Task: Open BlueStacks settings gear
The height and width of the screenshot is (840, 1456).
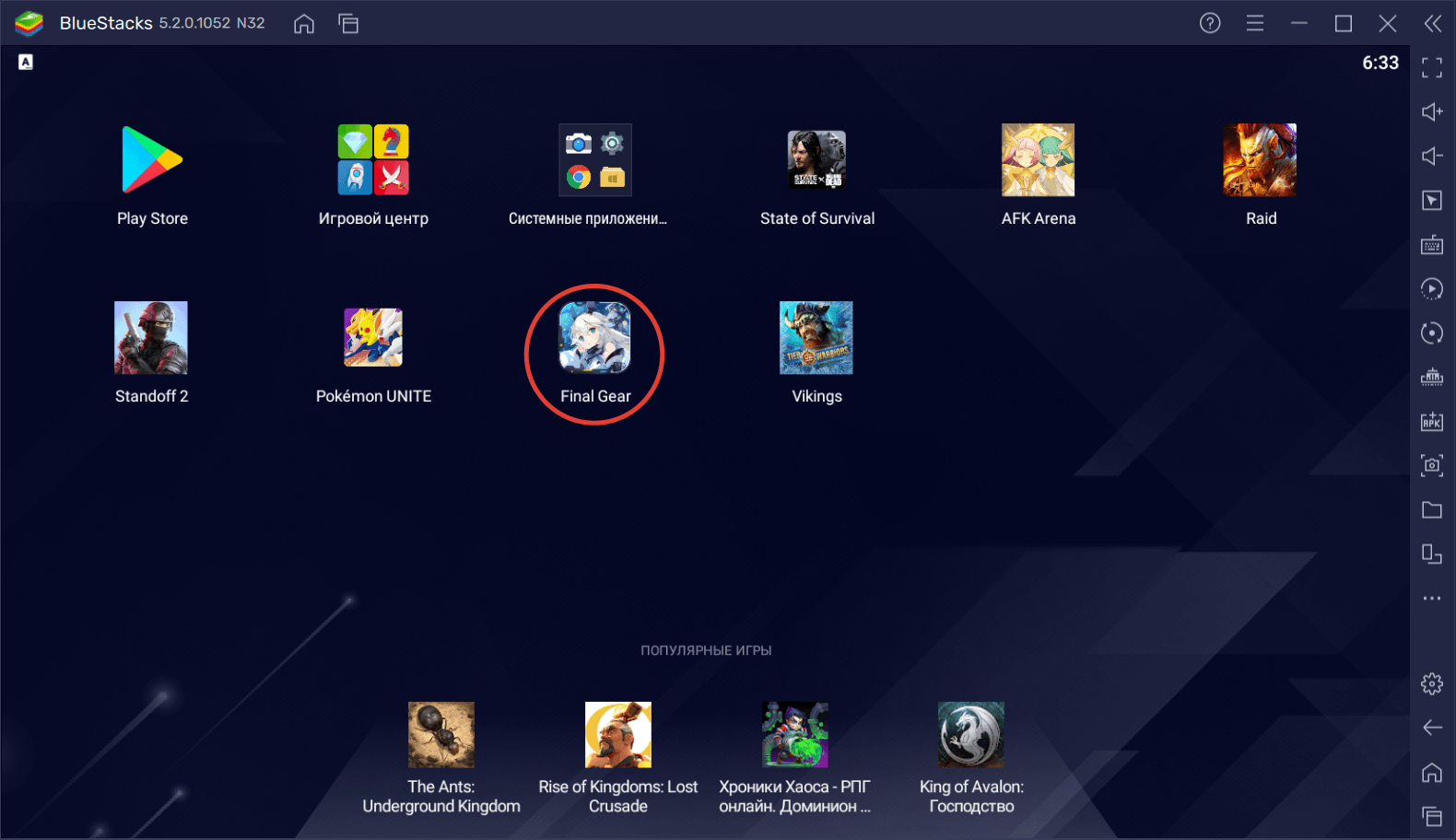Action: pos(1432,683)
